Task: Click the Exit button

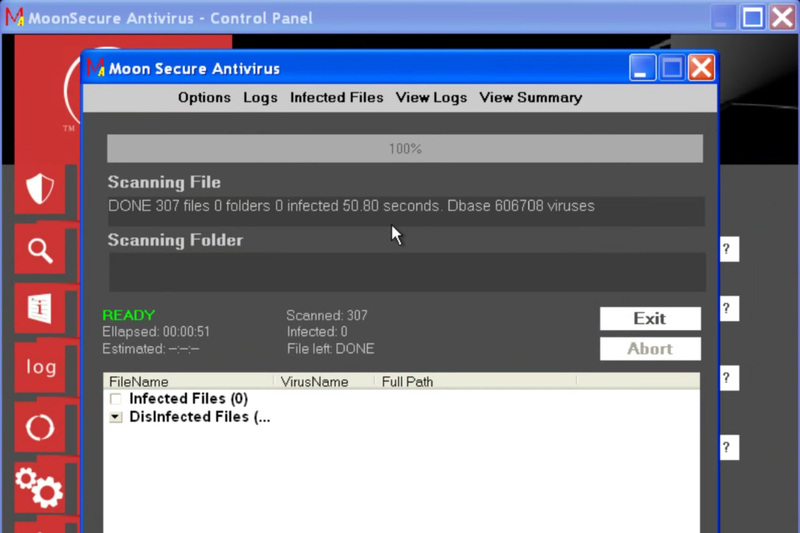Action: (650, 319)
